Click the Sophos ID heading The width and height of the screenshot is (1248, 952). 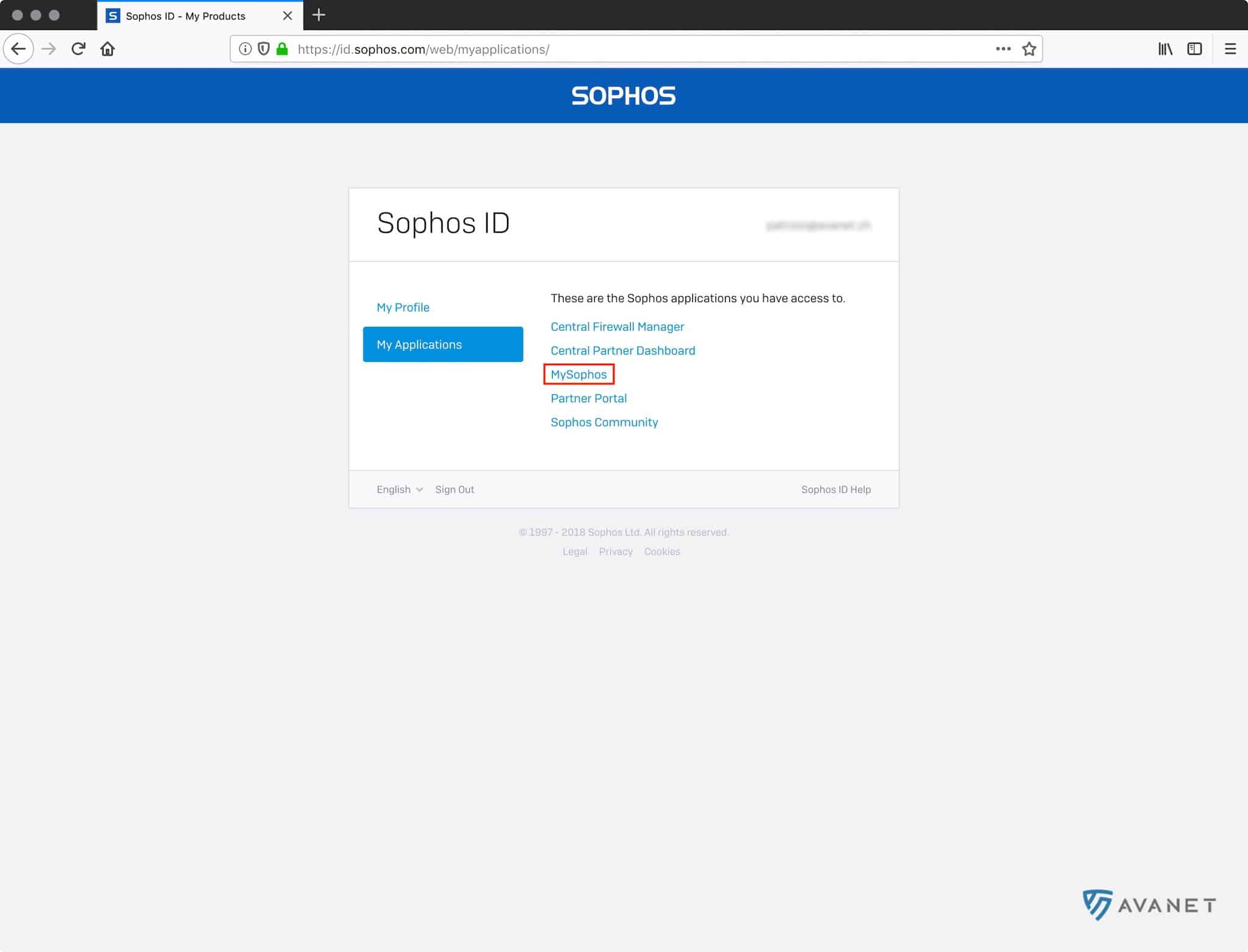(x=443, y=223)
